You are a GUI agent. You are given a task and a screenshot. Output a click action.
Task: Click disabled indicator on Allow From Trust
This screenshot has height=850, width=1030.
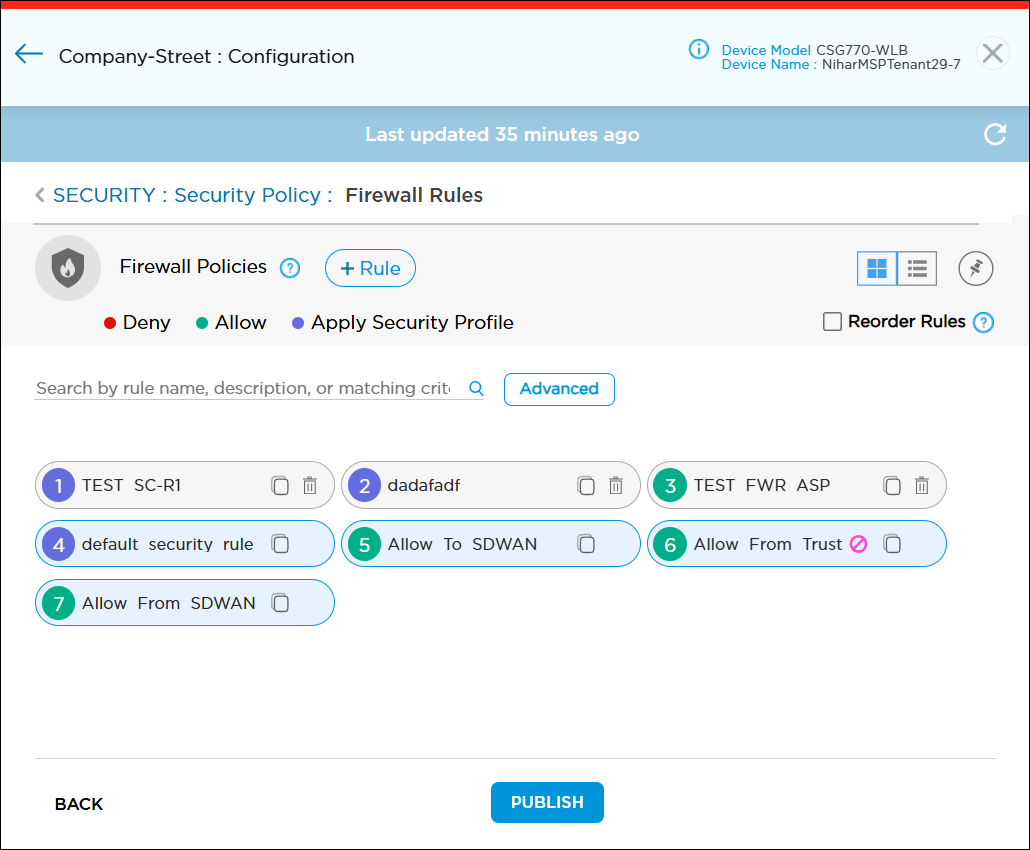pos(856,544)
